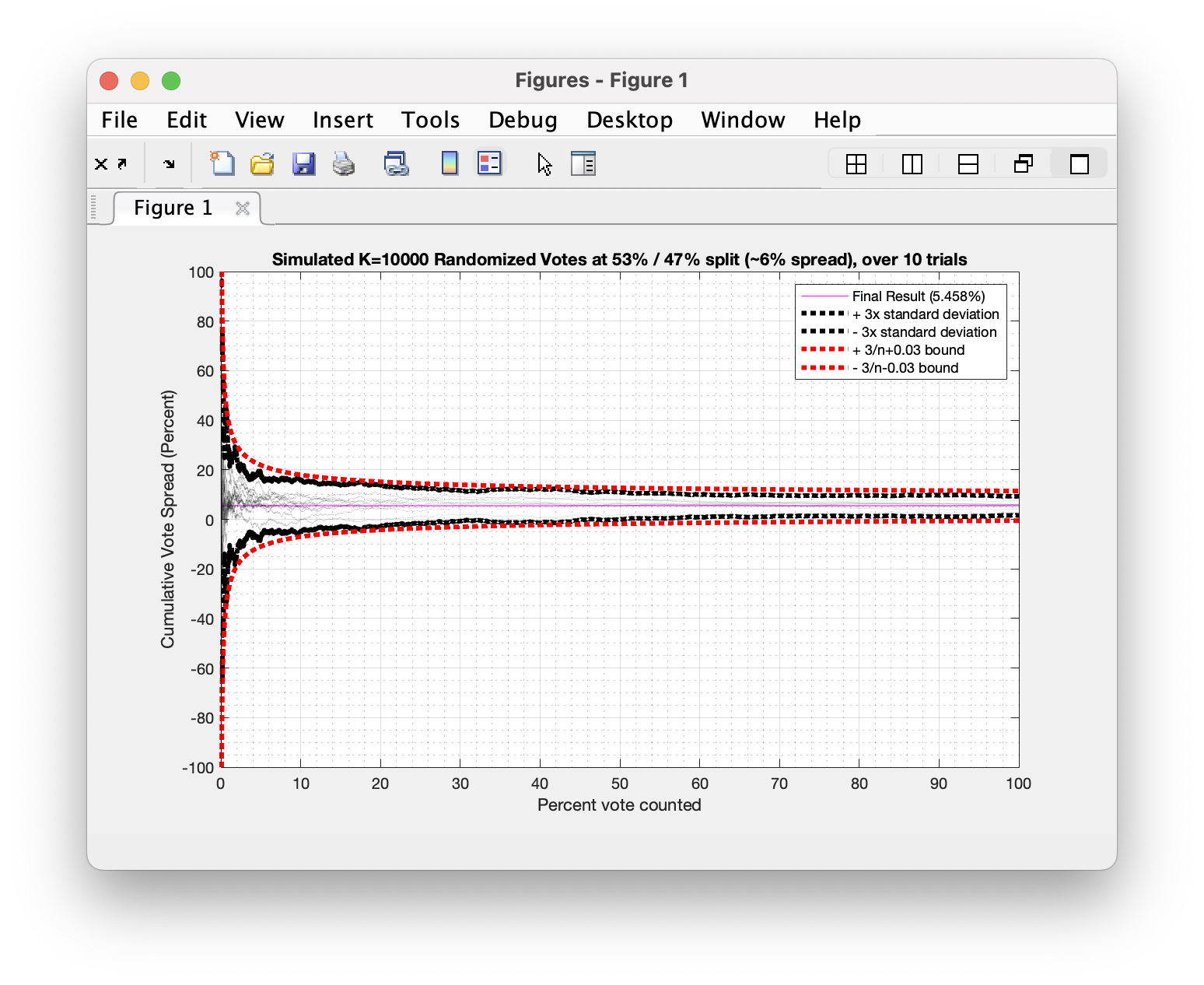Select the Figure 1 tab
The height and width of the screenshot is (985, 1204).
pyautogui.click(x=173, y=207)
